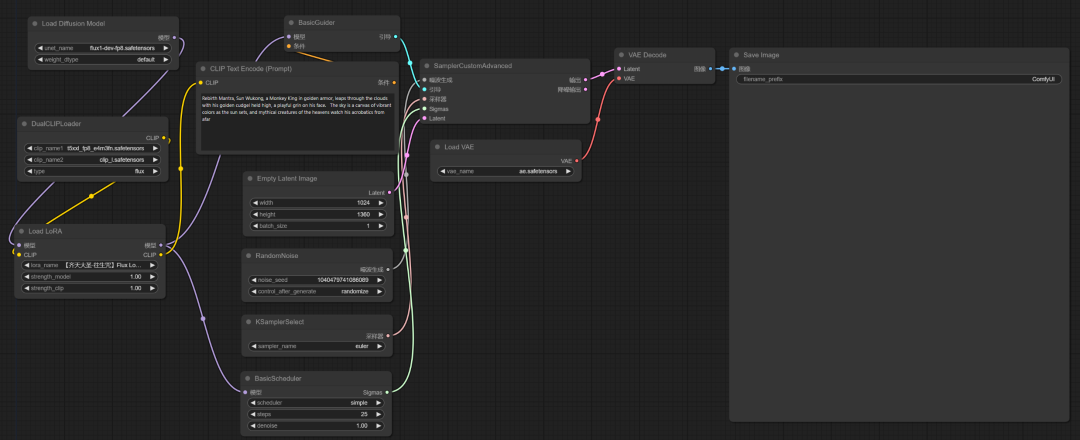
Task: Select the Save Image node title
Action: coord(762,54)
